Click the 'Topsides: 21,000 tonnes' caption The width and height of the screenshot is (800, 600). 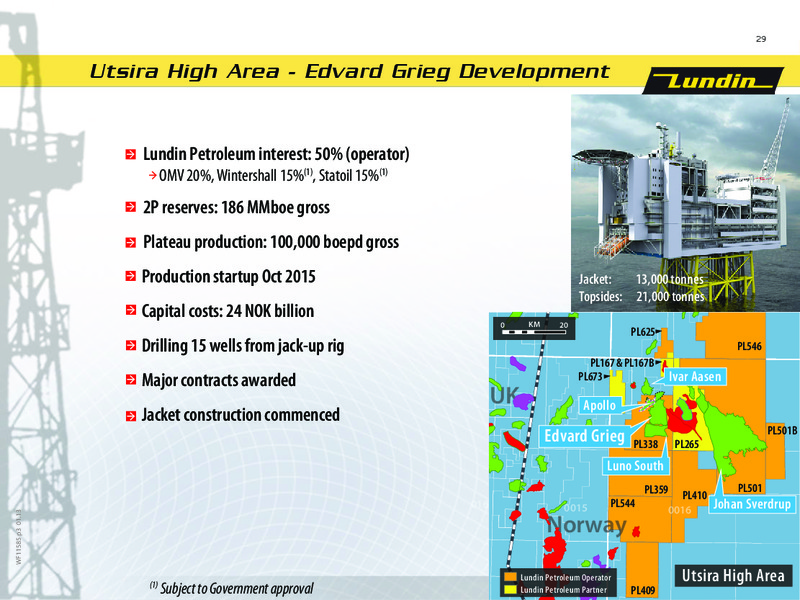[641, 296]
